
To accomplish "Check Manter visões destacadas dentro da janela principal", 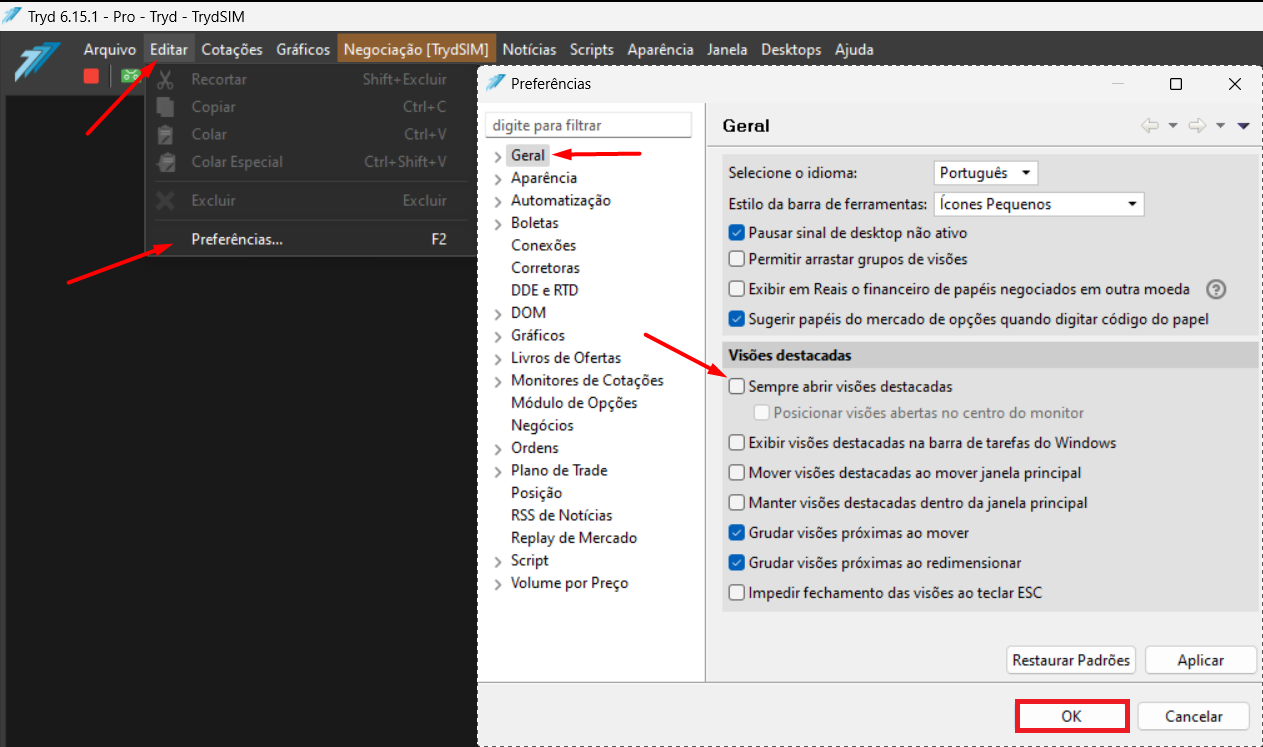I will point(738,502).
